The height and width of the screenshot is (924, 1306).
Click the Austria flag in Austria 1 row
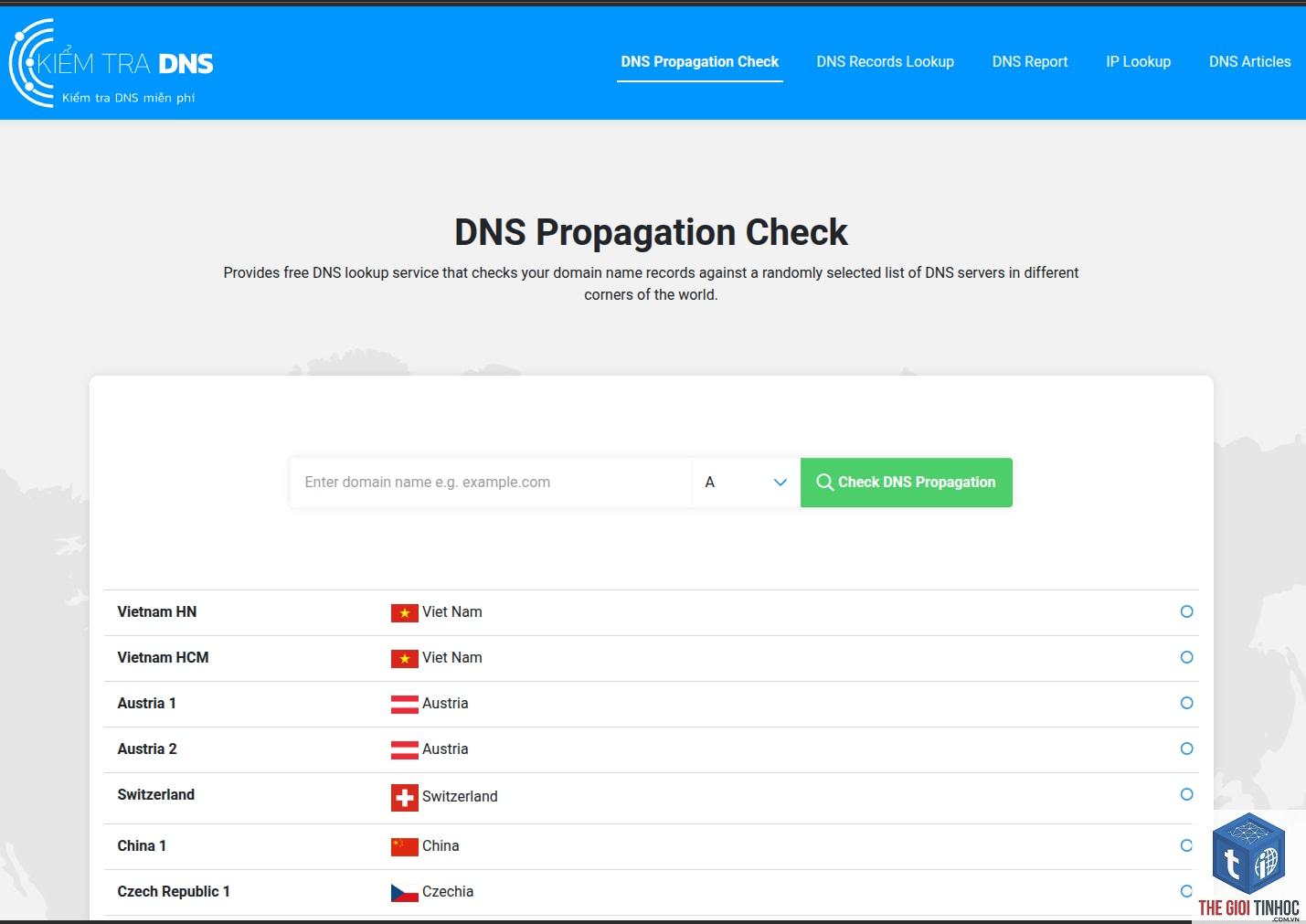click(404, 705)
